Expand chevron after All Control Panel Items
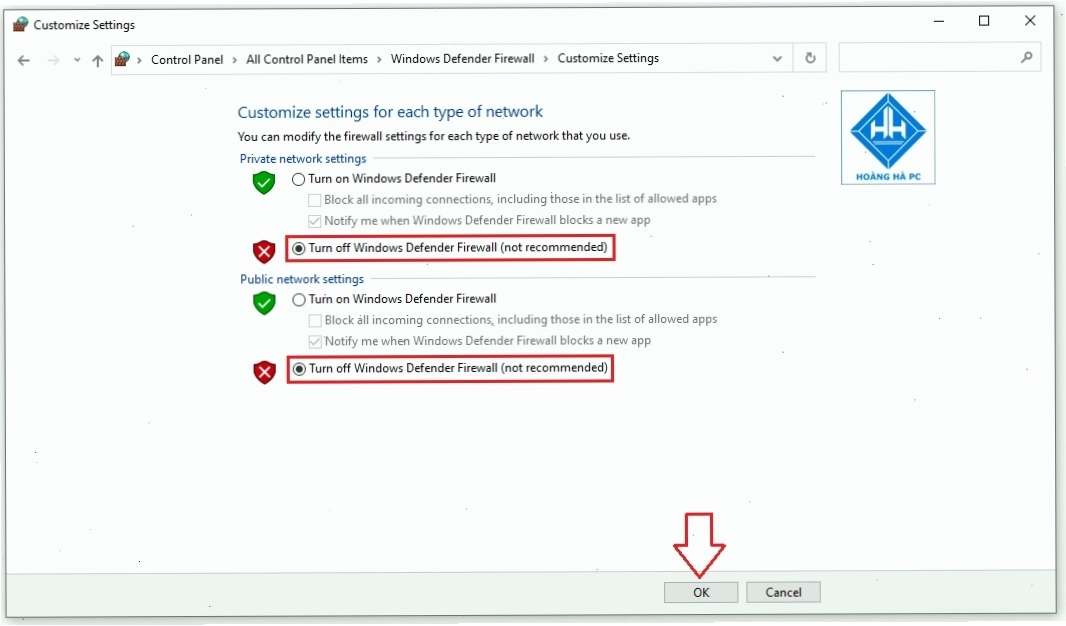Image resolution: width=1066 pixels, height=626 pixels. tap(379, 60)
